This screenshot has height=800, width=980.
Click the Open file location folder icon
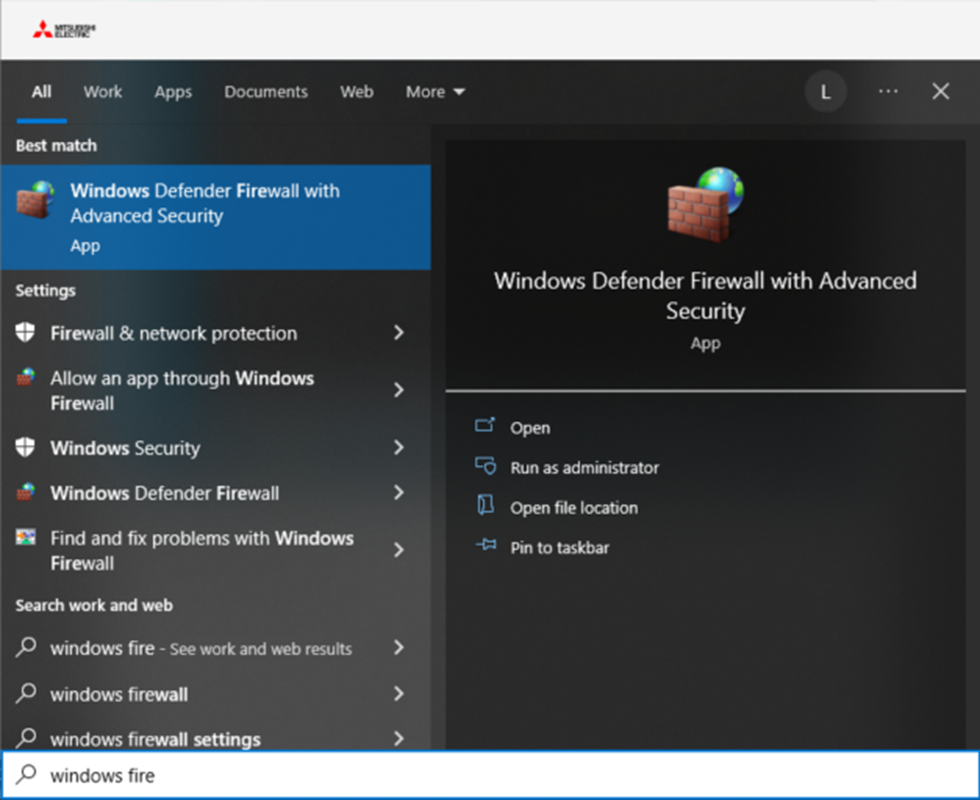pyautogui.click(x=485, y=506)
